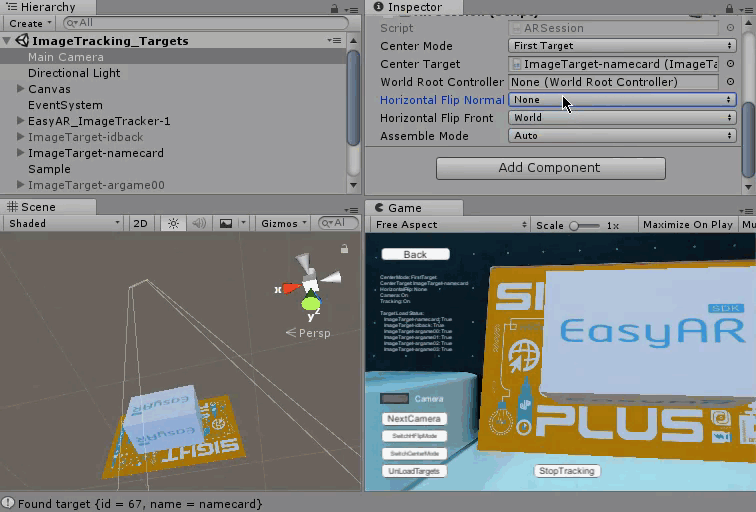Switch to the Inspector tab

point(414,7)
